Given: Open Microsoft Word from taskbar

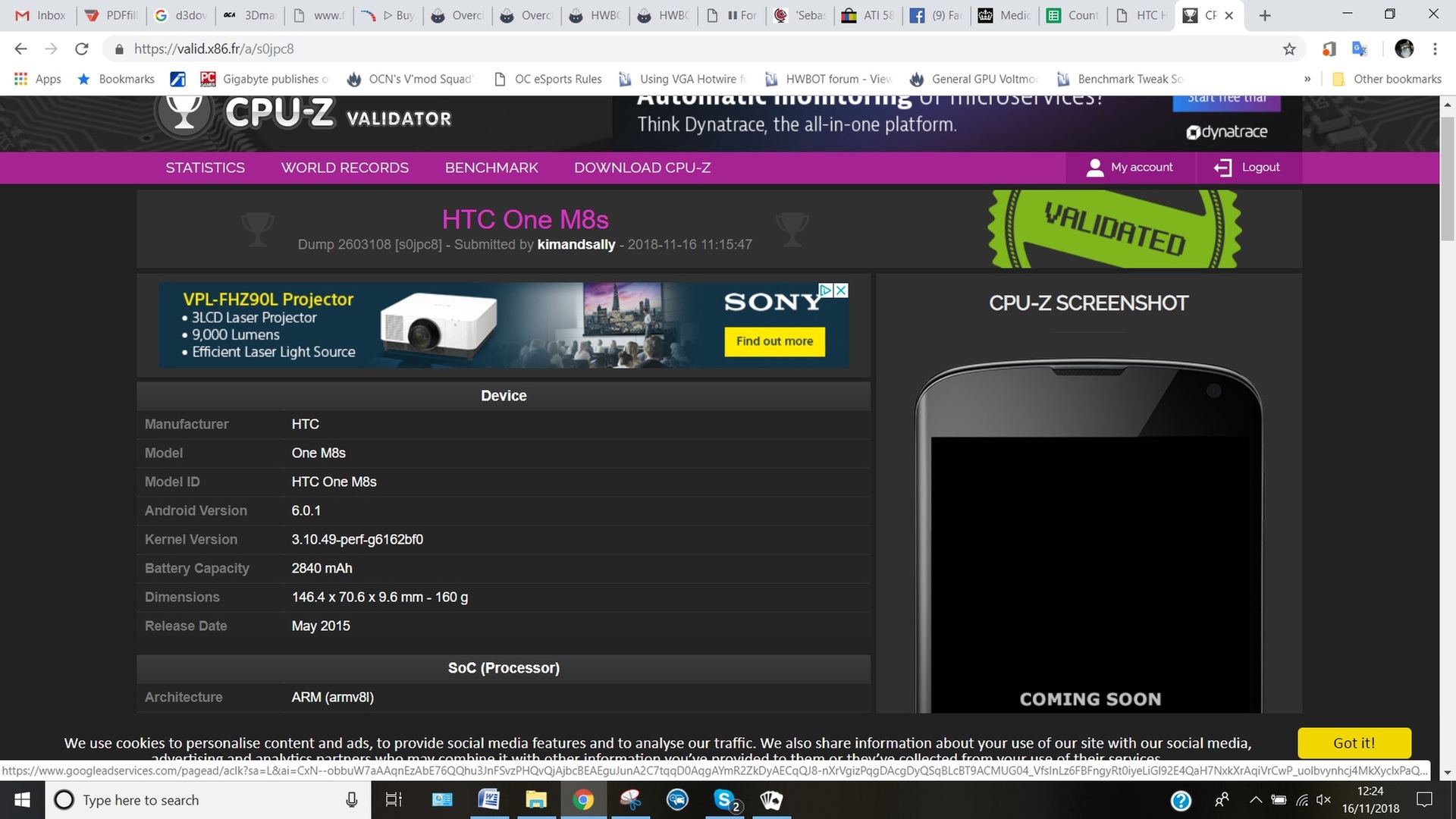Looking at the screenshot, I should click(x=489, y=800).
